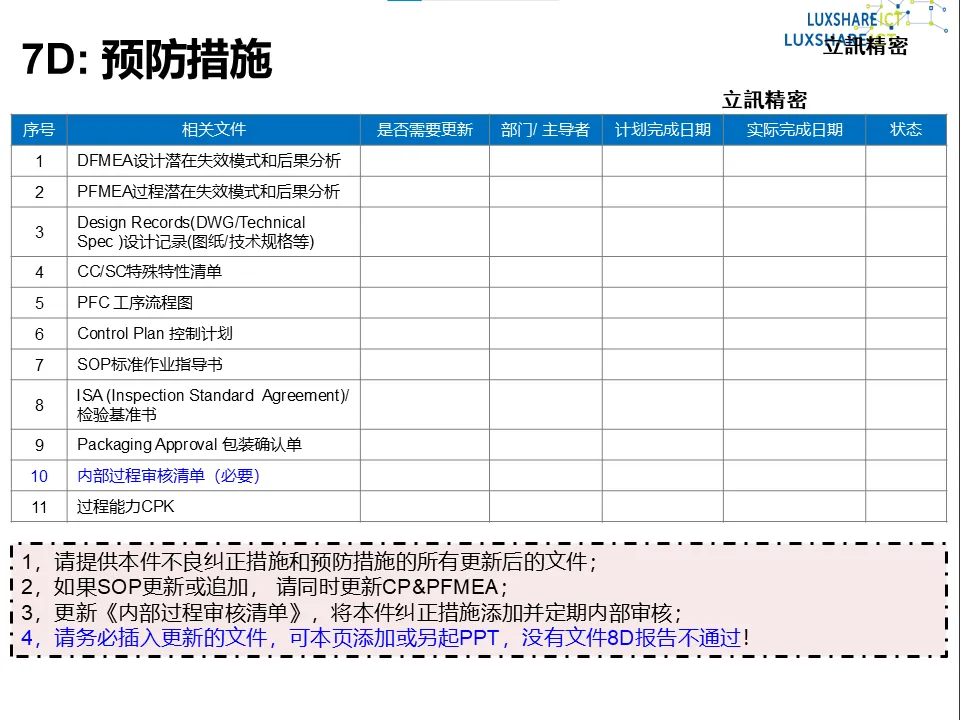Click the '立訊精密' text above the table
Image resolution: width=960 pixels, height=720 pixels.
(764, 100)
